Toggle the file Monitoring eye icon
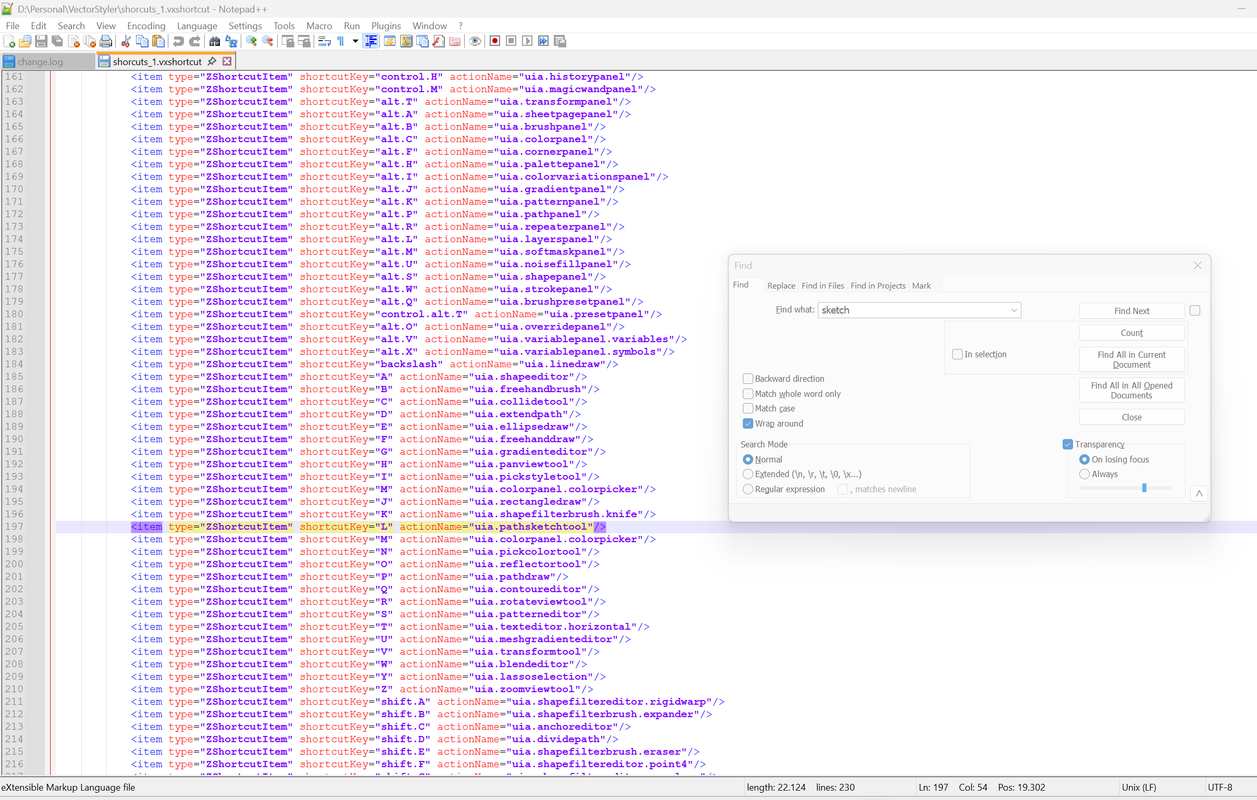Screen dimensions: 1257x800 click(475, 41)
